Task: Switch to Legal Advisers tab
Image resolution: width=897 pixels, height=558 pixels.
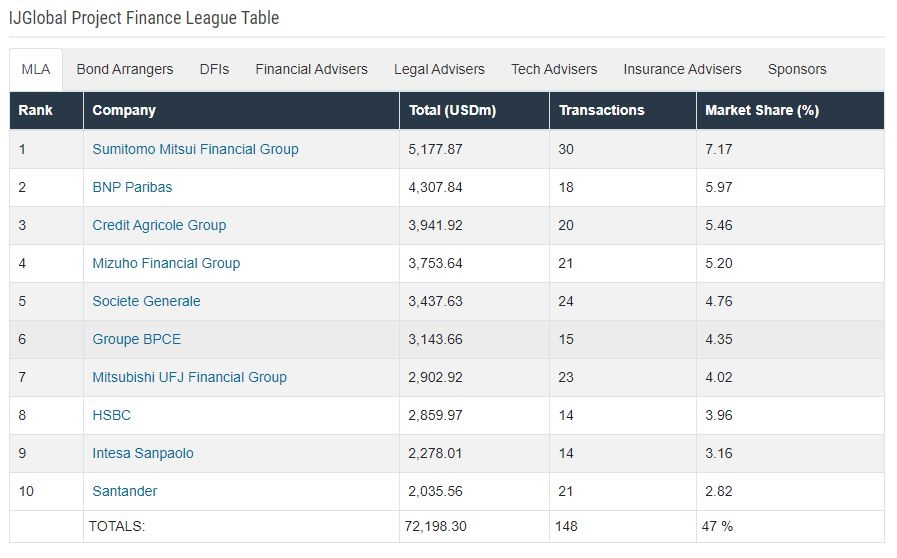Action: click(439, 69)
